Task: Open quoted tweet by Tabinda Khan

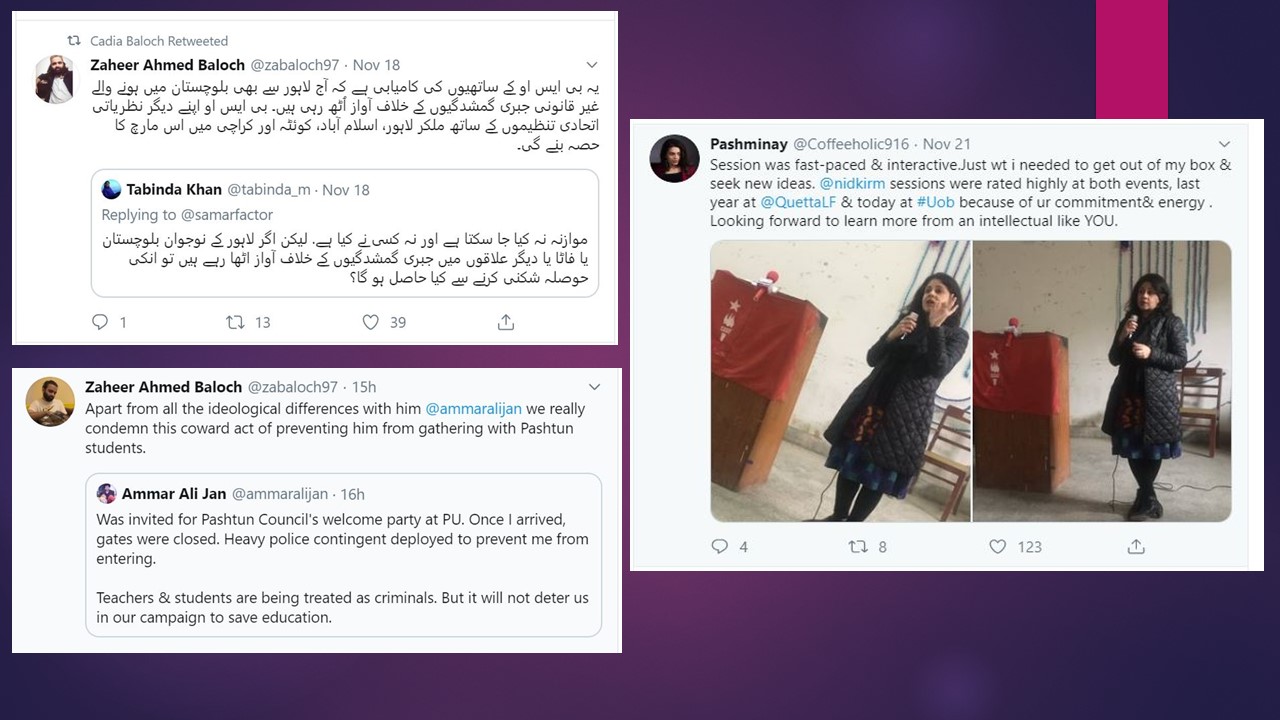Action: [x=345, y=233]
